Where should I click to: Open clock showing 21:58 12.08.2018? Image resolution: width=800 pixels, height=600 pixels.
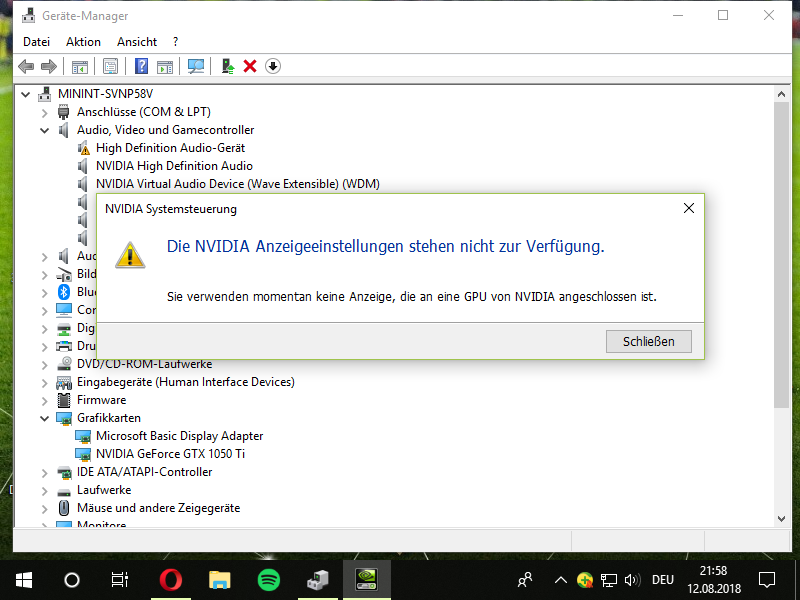713,580
